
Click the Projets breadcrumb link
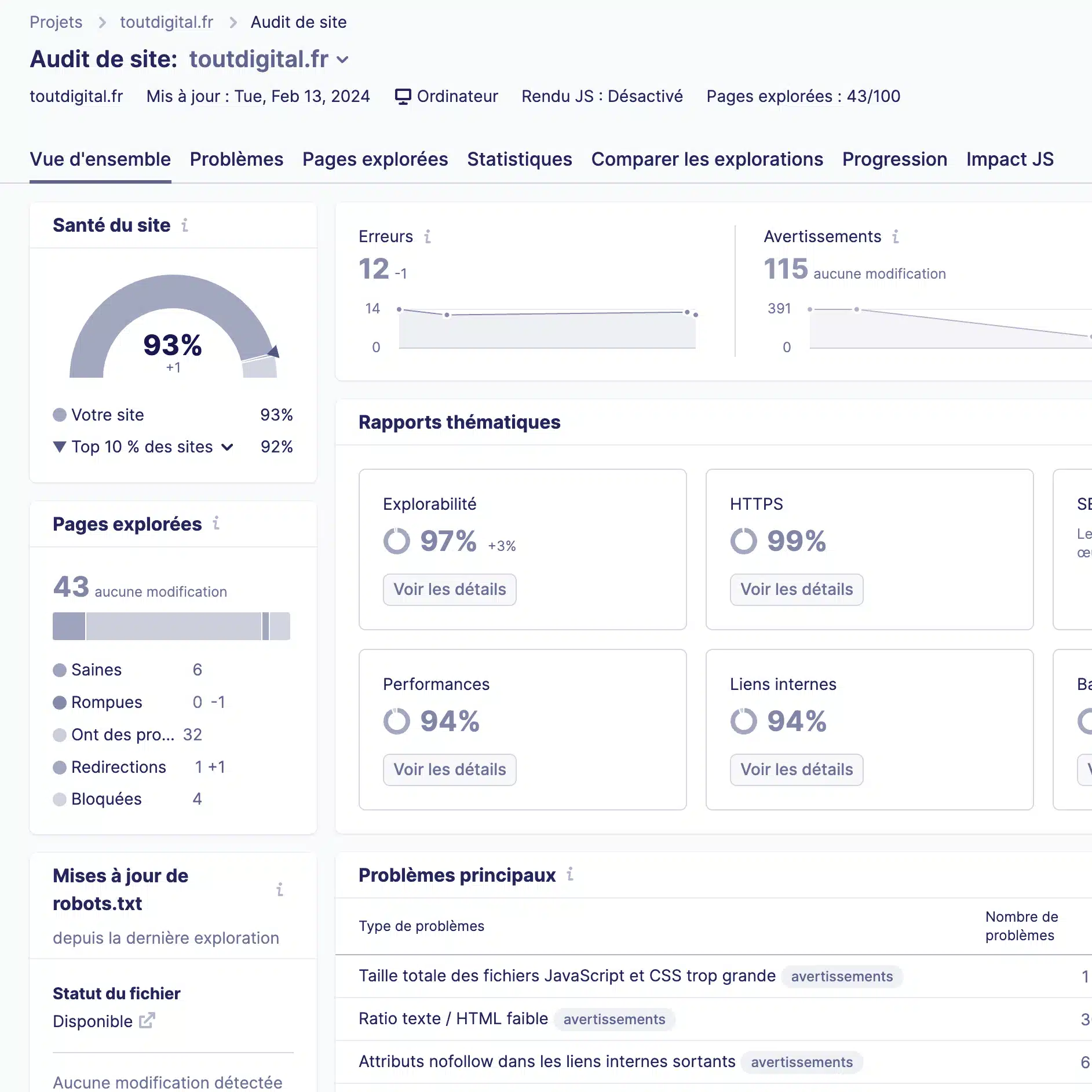pyautogui.click(x=56, y=22)
